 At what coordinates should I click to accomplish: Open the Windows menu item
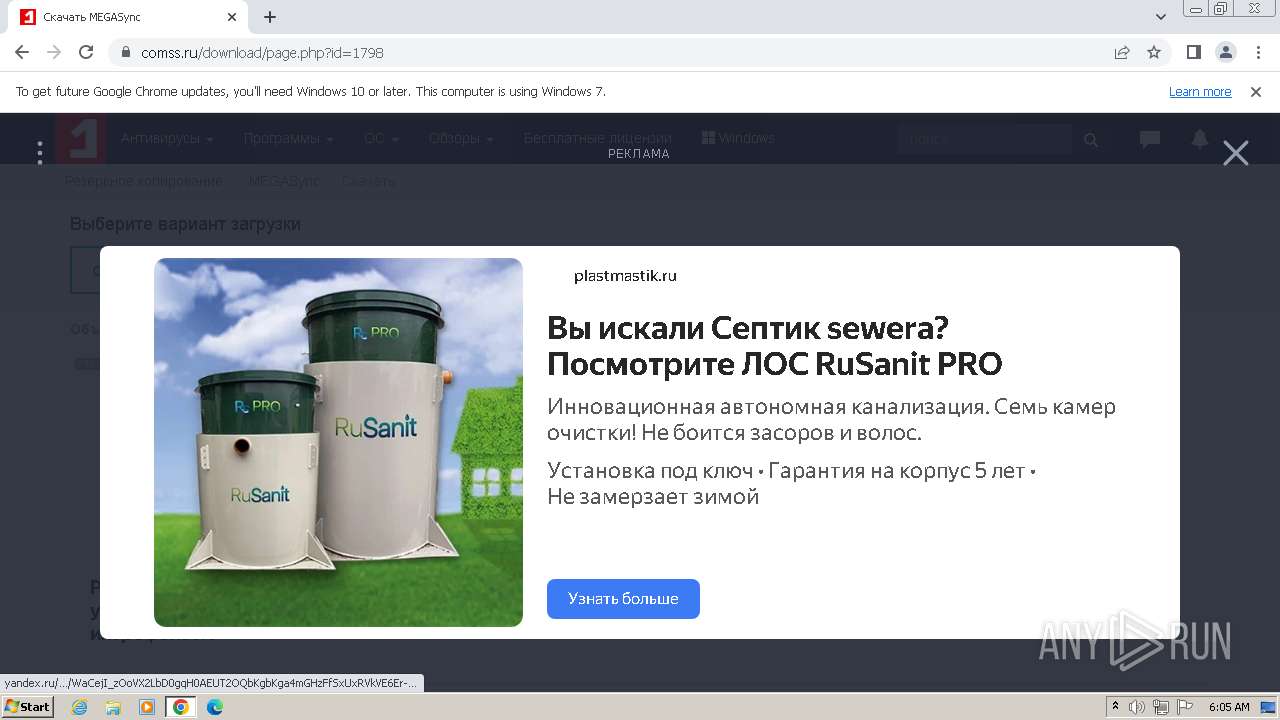tap(738, 138)
